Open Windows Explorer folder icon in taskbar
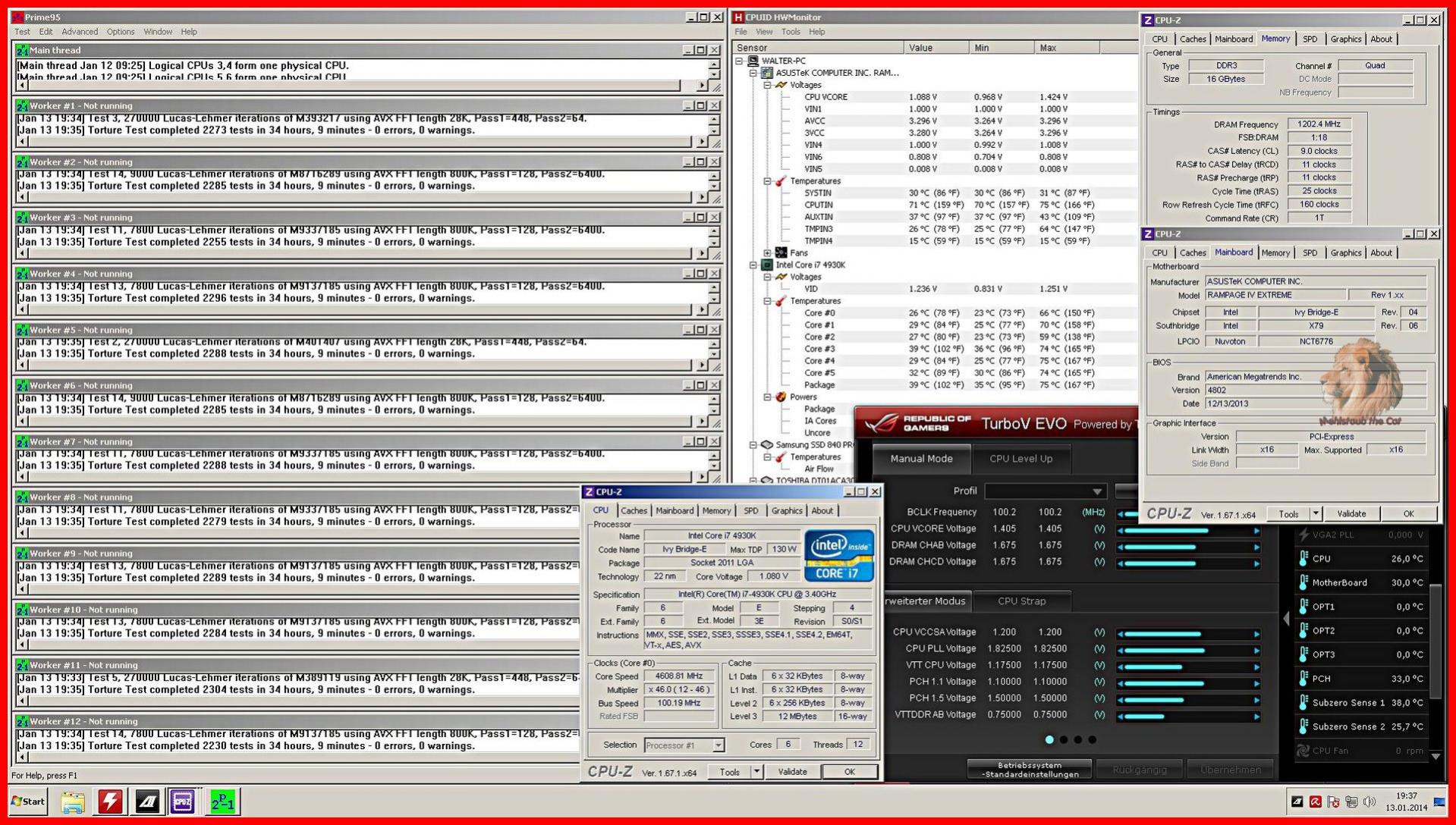 (73, 801)
